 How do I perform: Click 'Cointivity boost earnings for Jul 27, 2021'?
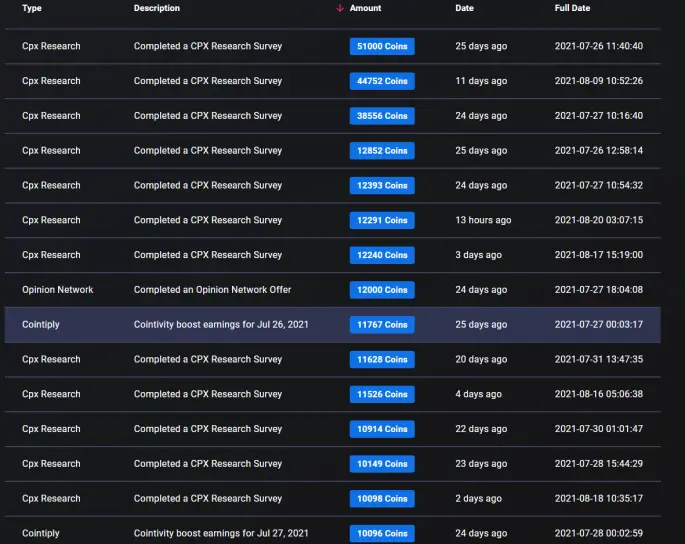click(221, 533)
